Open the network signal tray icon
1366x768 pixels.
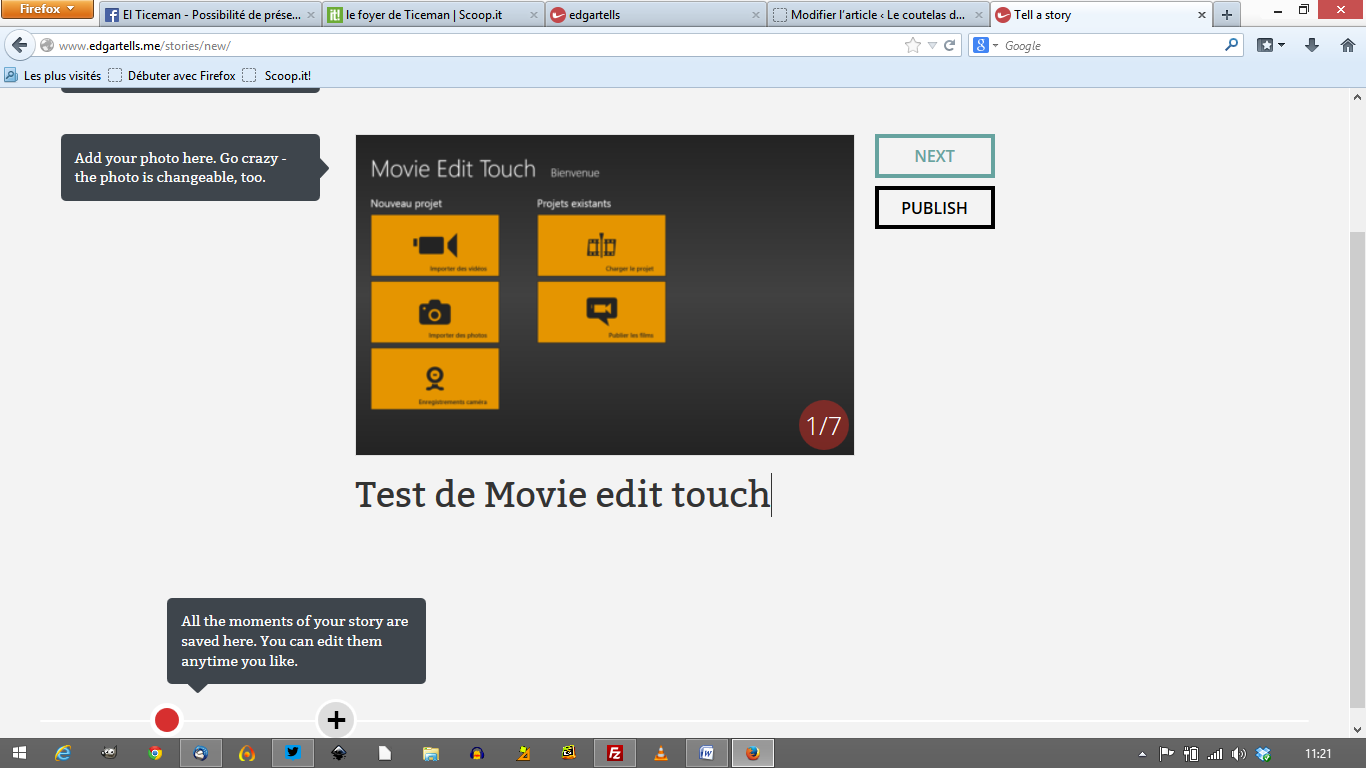pos(1215,753)
